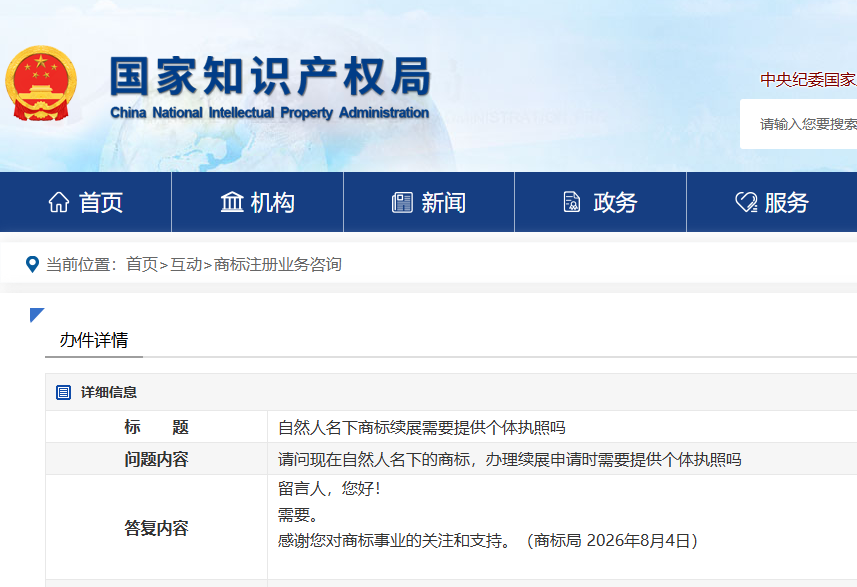Image resolution: width=857 pixels, height=587 pixels.
Task: Click the 详细信息 list icon
Action: (63, 392)
